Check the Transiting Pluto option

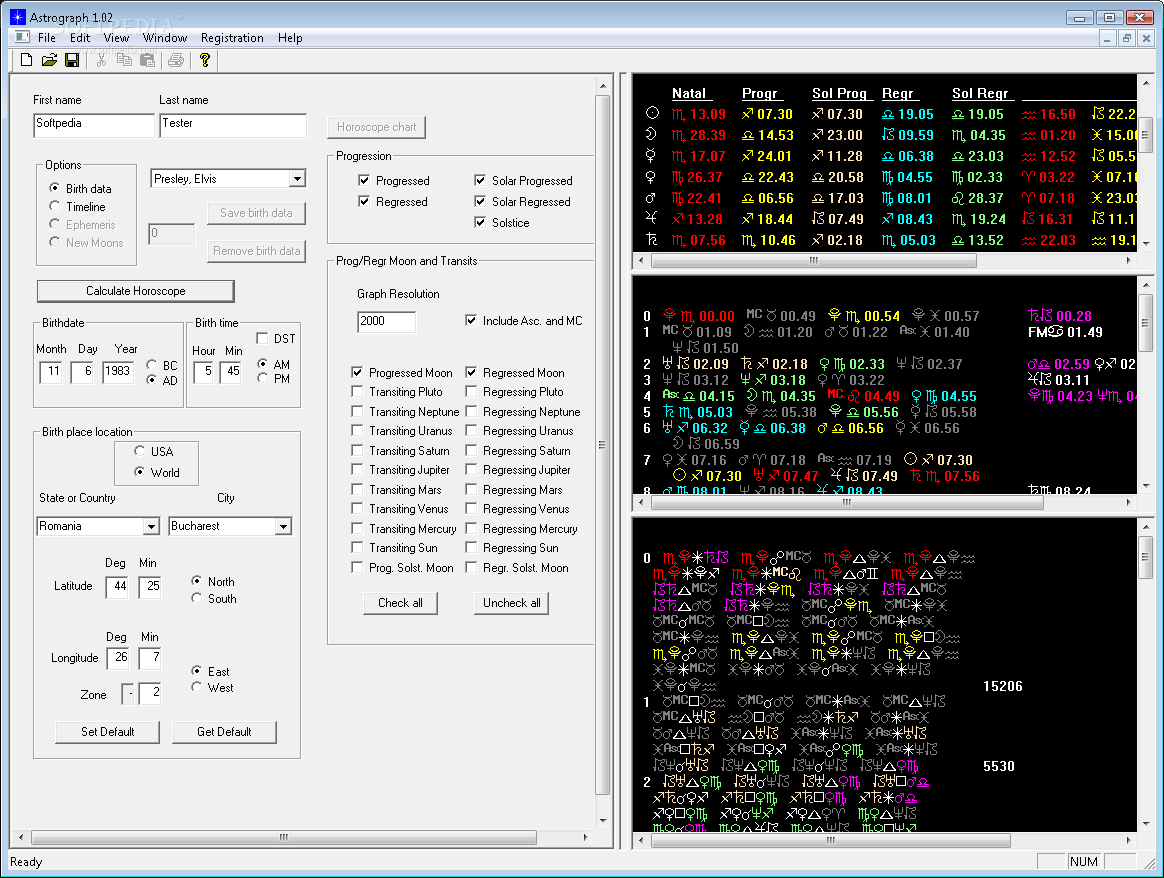358,392
